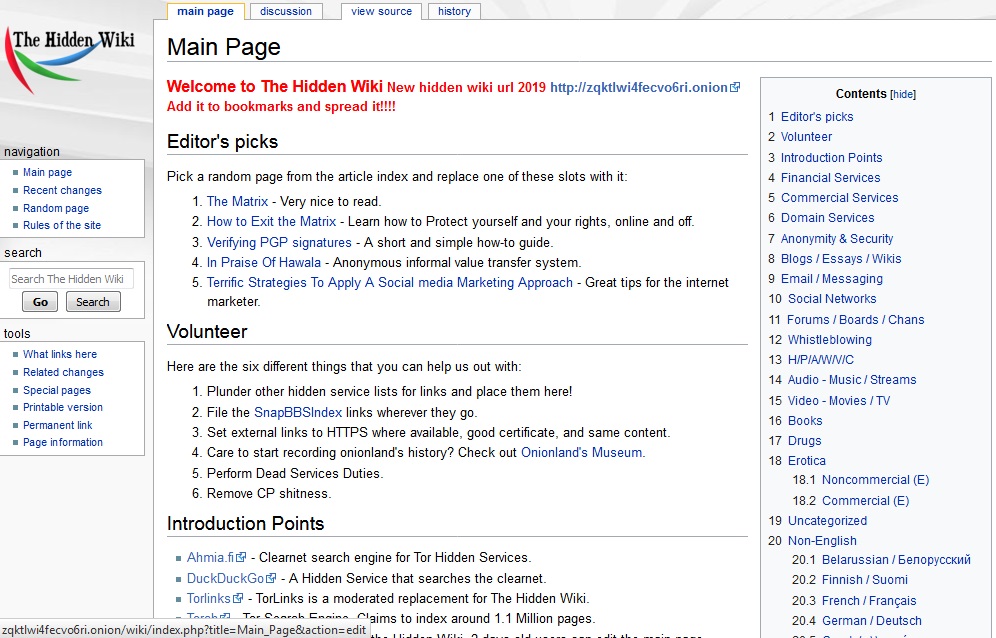The width and height of the screenshot is (996, 638).
Task: Open the history tab
Action: click(x=454, y=11)
